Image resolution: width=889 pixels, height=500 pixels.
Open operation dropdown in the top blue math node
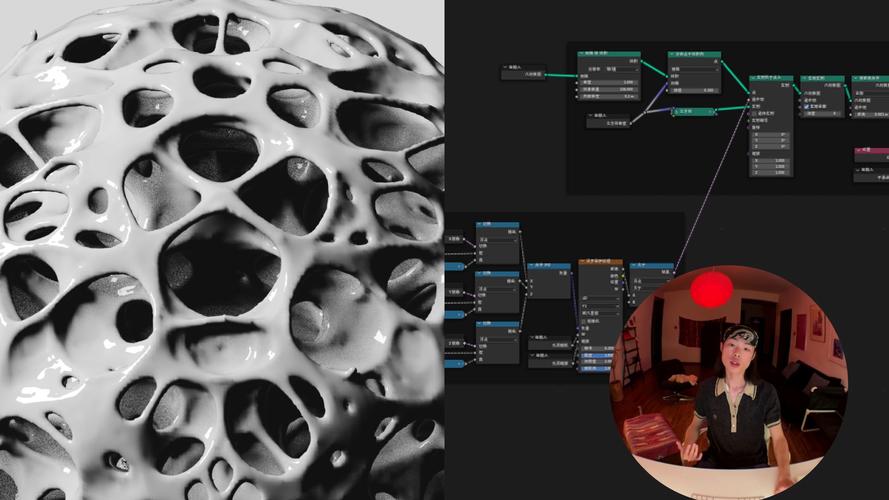click(x=498, y=240)
